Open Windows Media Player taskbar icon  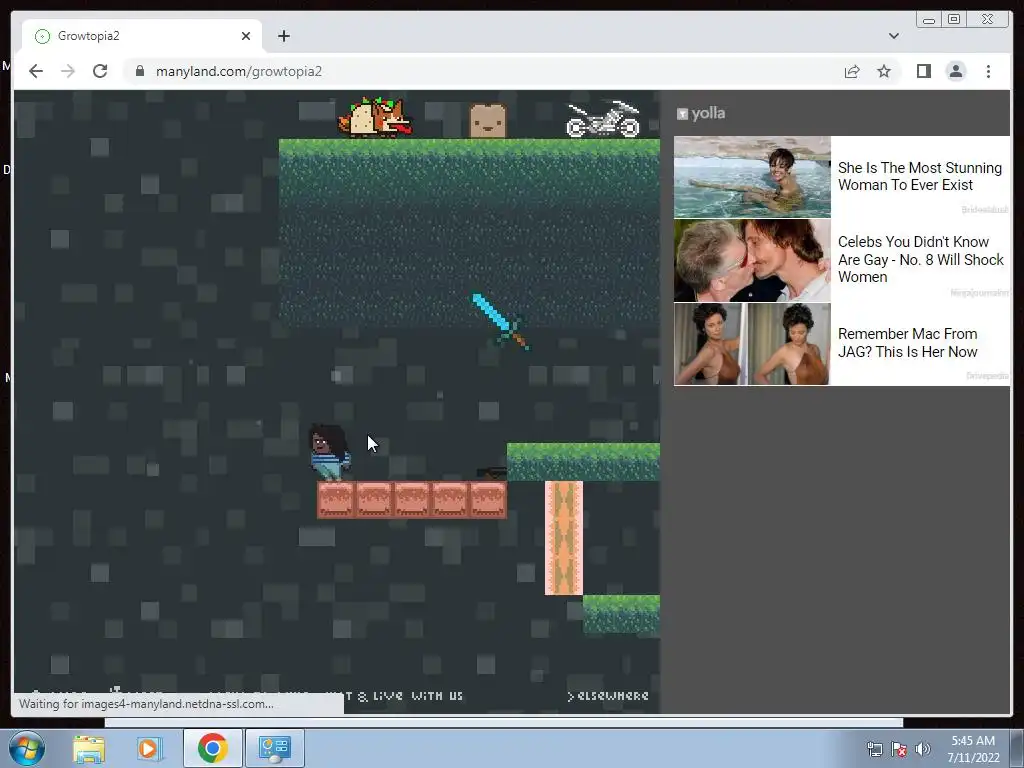point(150,748)
